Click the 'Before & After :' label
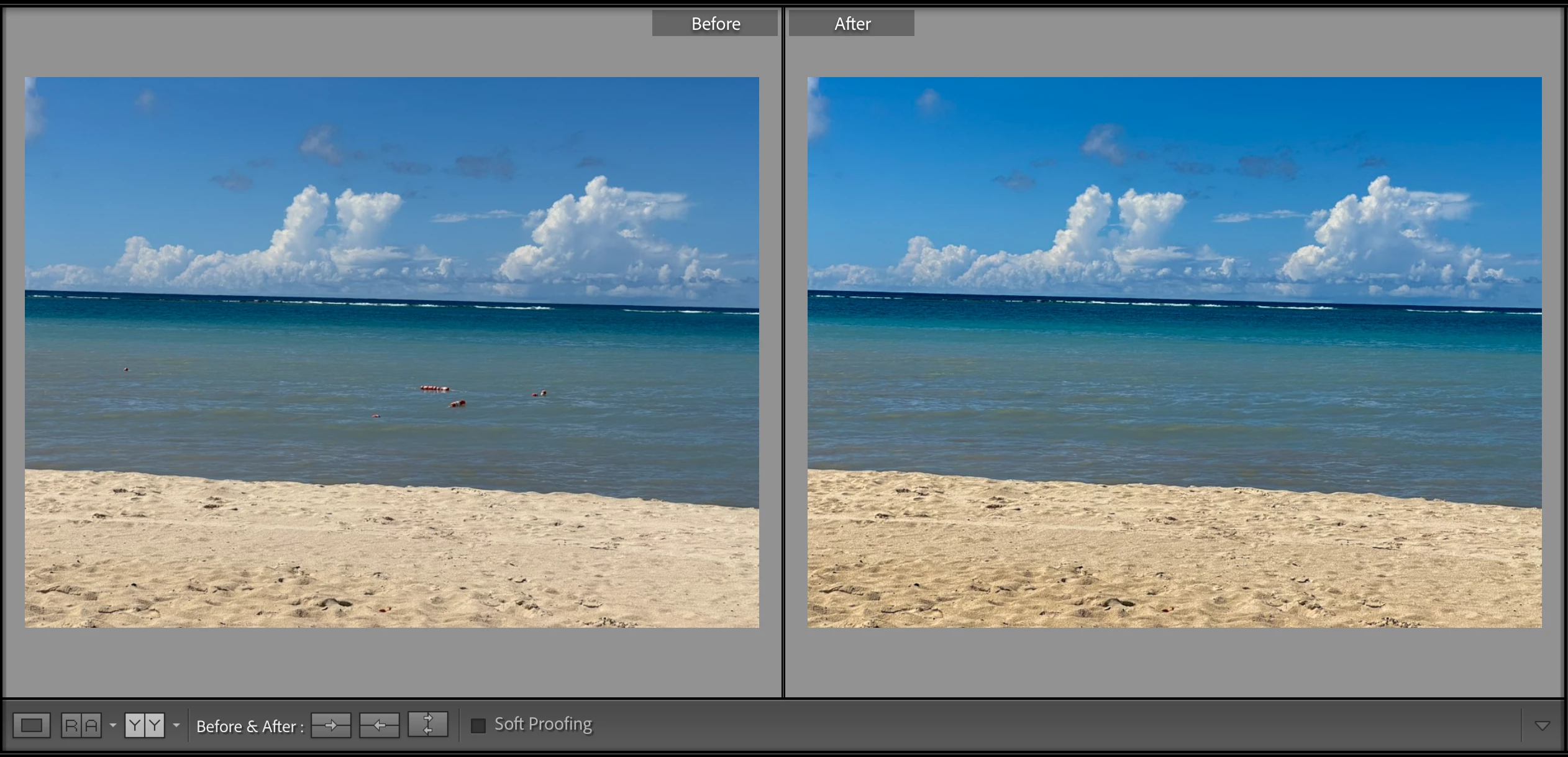The width and height of the screenshot is (1568, 757). click(250, 726)
